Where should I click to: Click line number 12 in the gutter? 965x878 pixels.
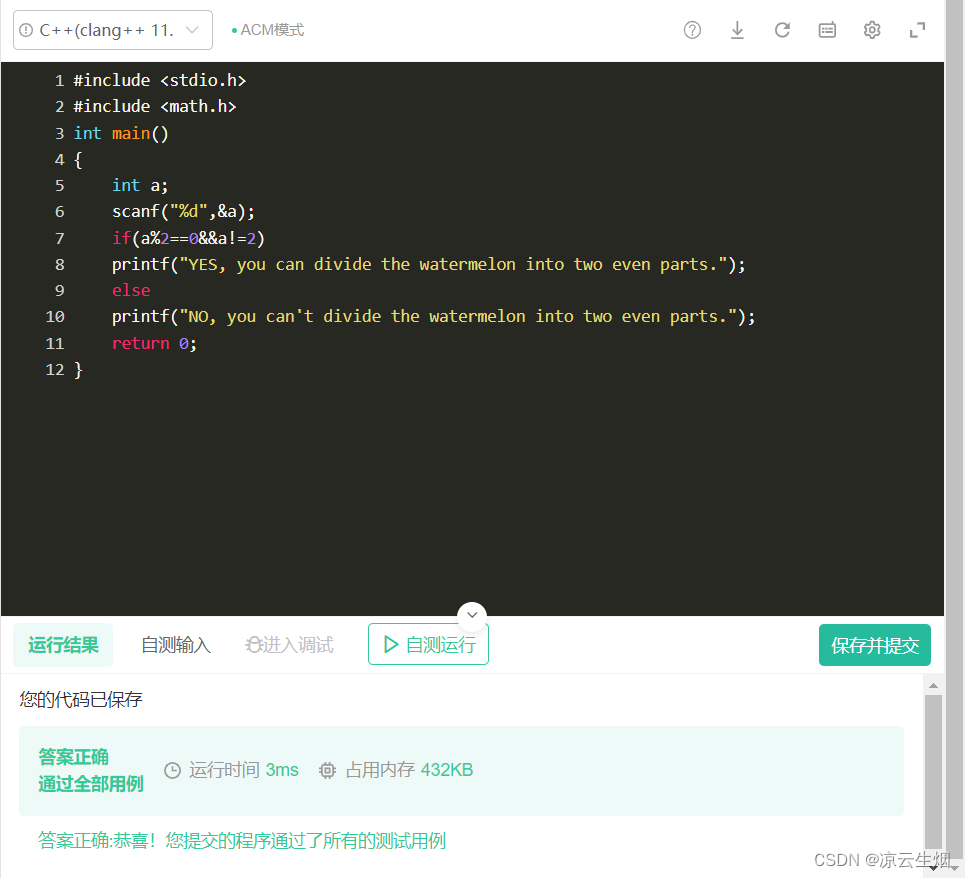55,370
